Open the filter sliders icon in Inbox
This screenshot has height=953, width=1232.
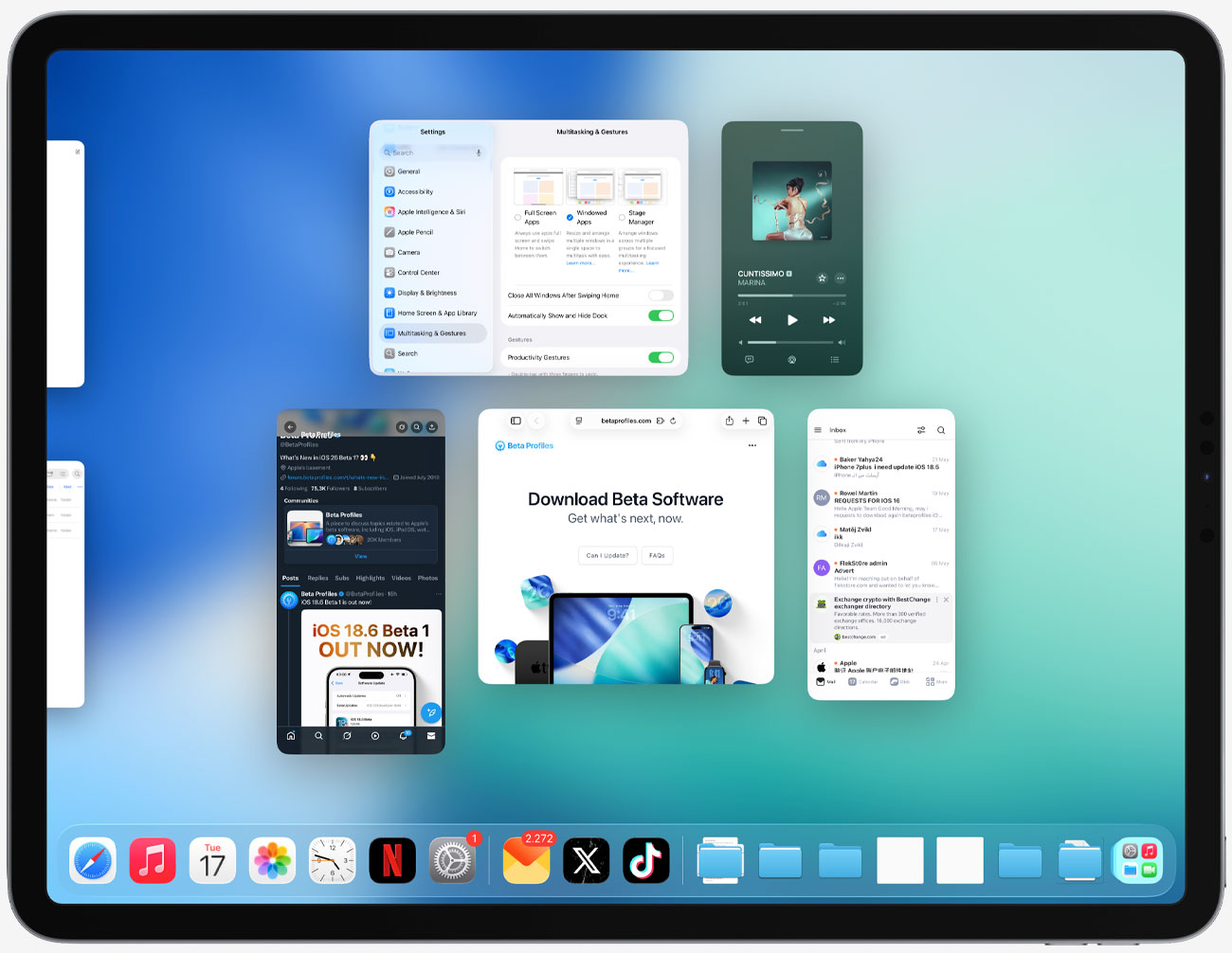point(921,430)
